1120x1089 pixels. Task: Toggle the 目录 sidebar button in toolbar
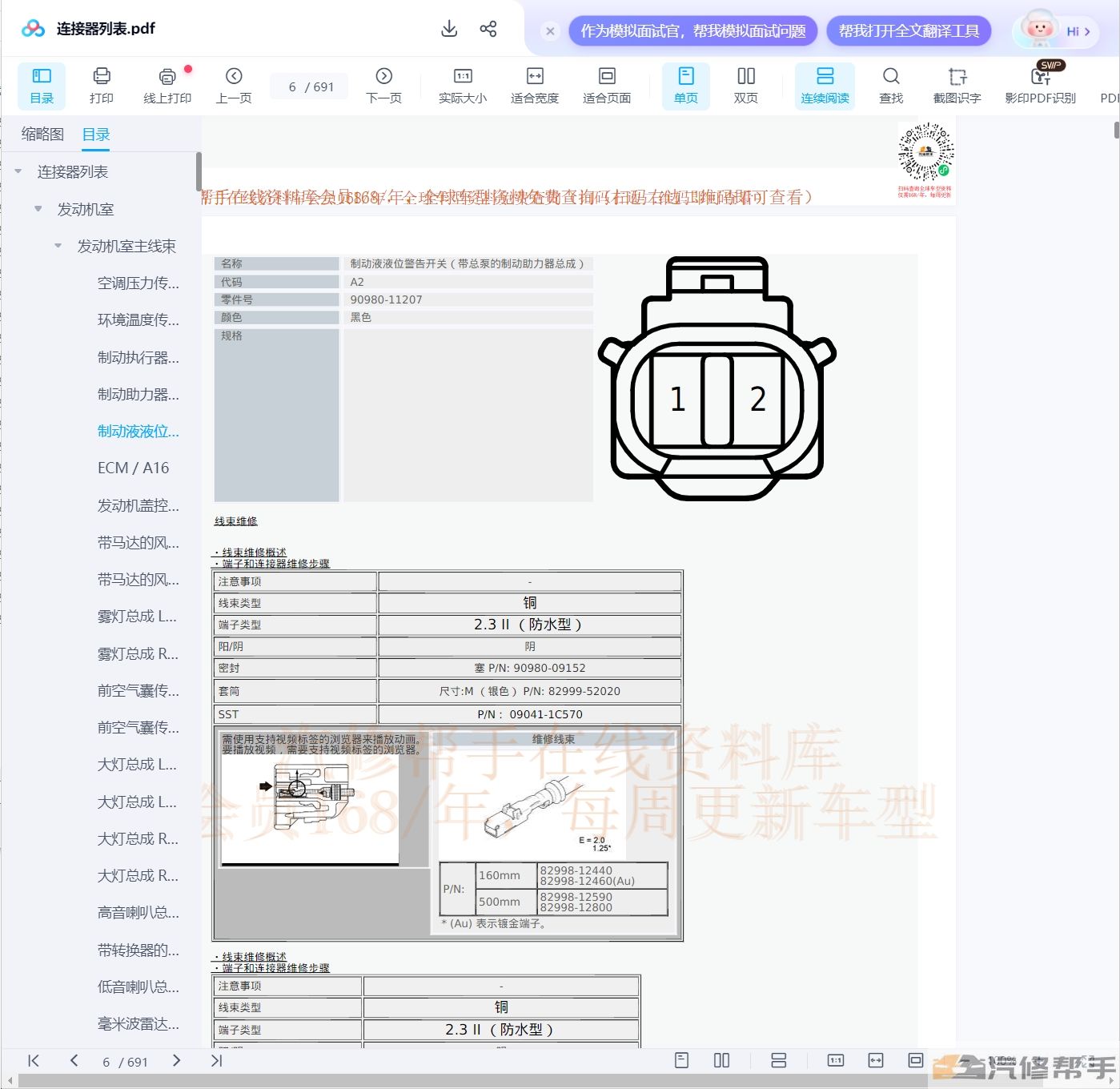point(42,86)
